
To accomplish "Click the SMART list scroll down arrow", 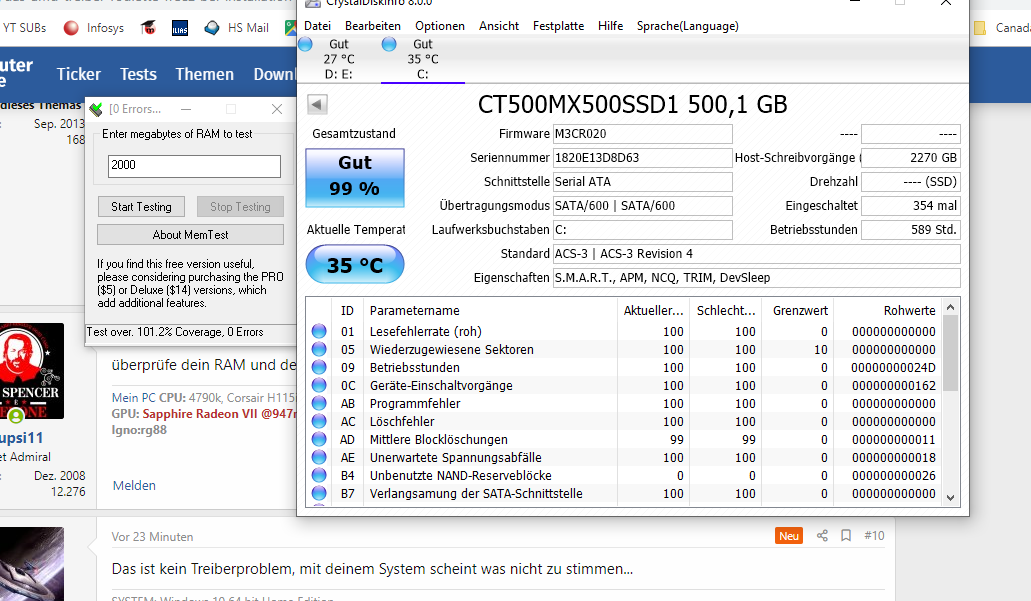I will coord(950,498).
